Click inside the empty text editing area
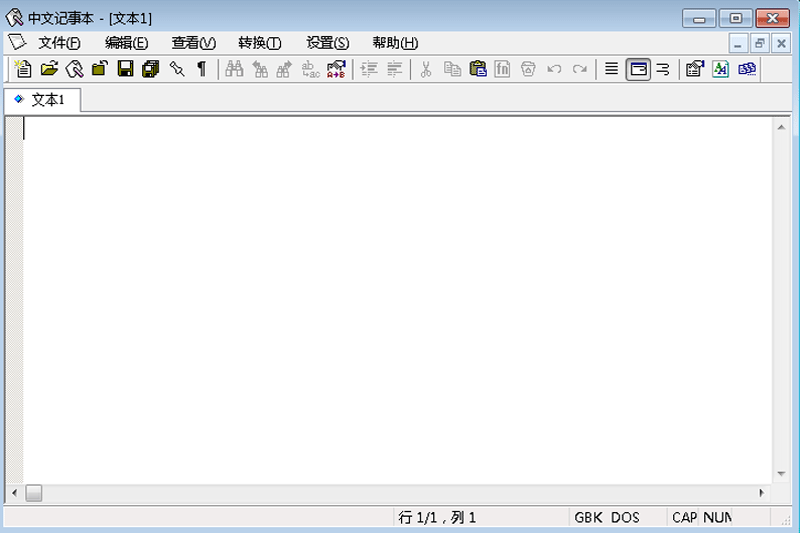The image size is (800, 533). (x=397, y=301)
